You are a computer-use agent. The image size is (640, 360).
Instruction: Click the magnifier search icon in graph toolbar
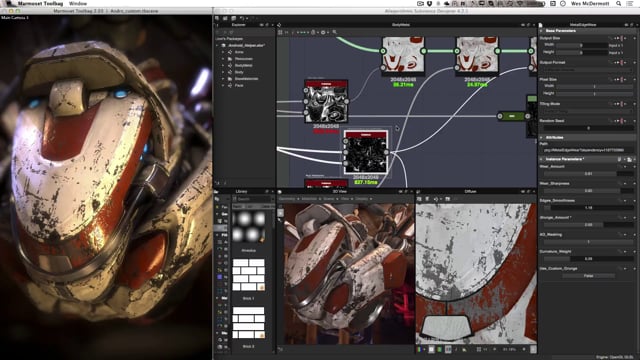[335, 32]
